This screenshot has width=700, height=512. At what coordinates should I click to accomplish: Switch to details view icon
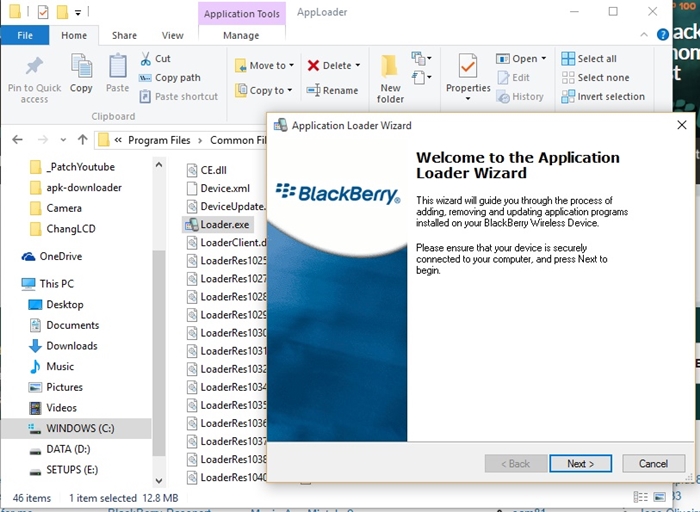641,497
